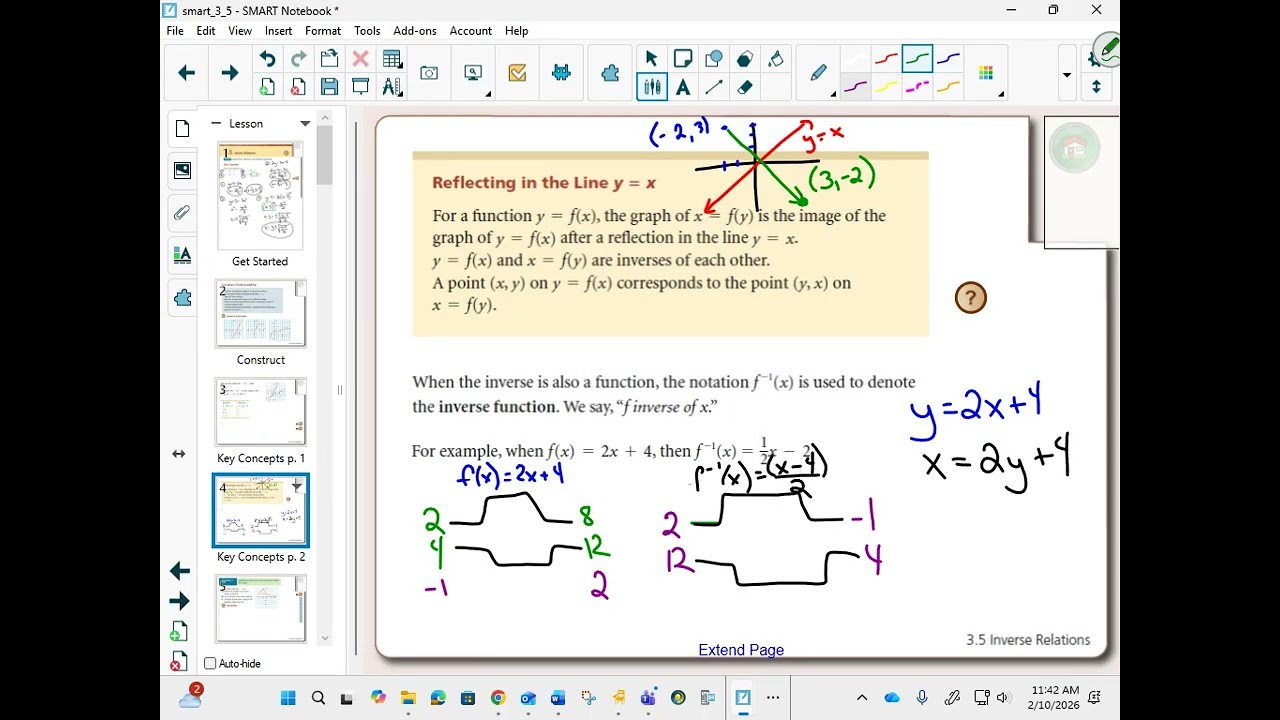Go to previous page with toolbar back arrow
The width and height of the screenshot is (1280, 720).
[186, 73]
